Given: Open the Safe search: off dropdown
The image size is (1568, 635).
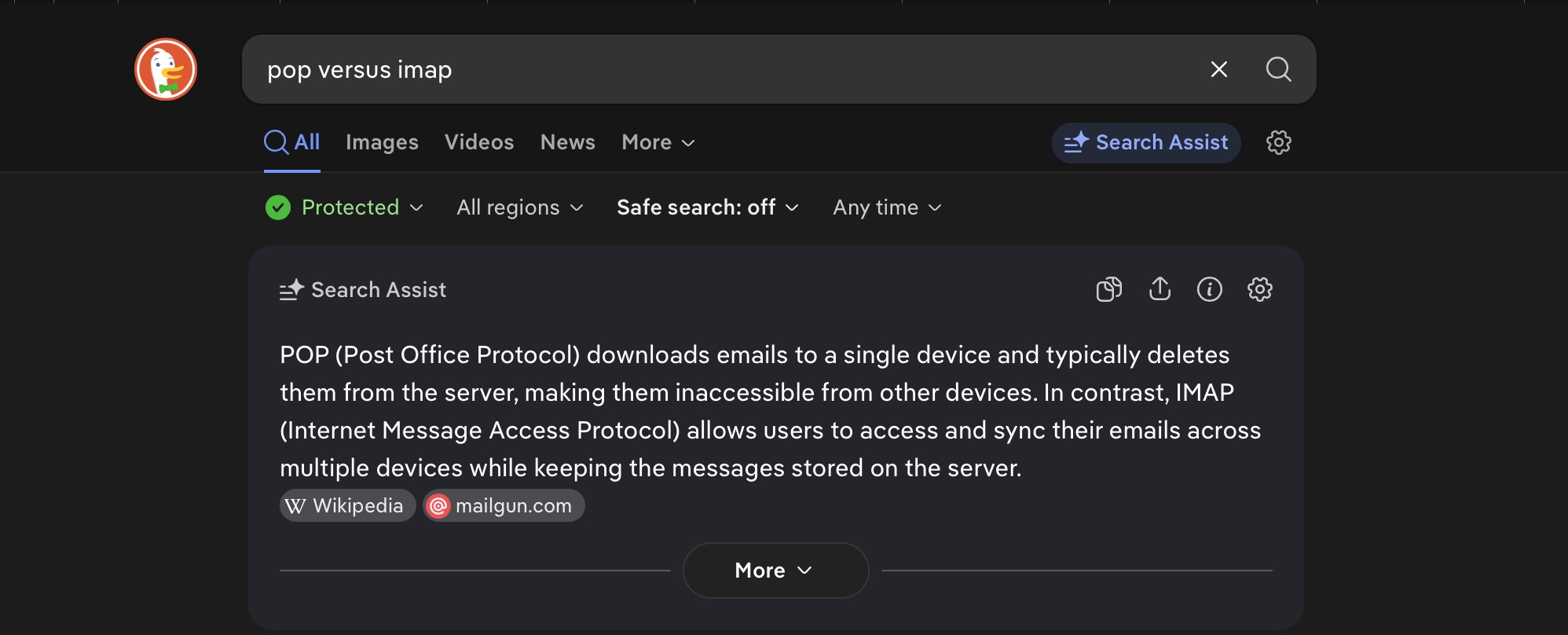Looking at the screenshot, I should 707,207.
